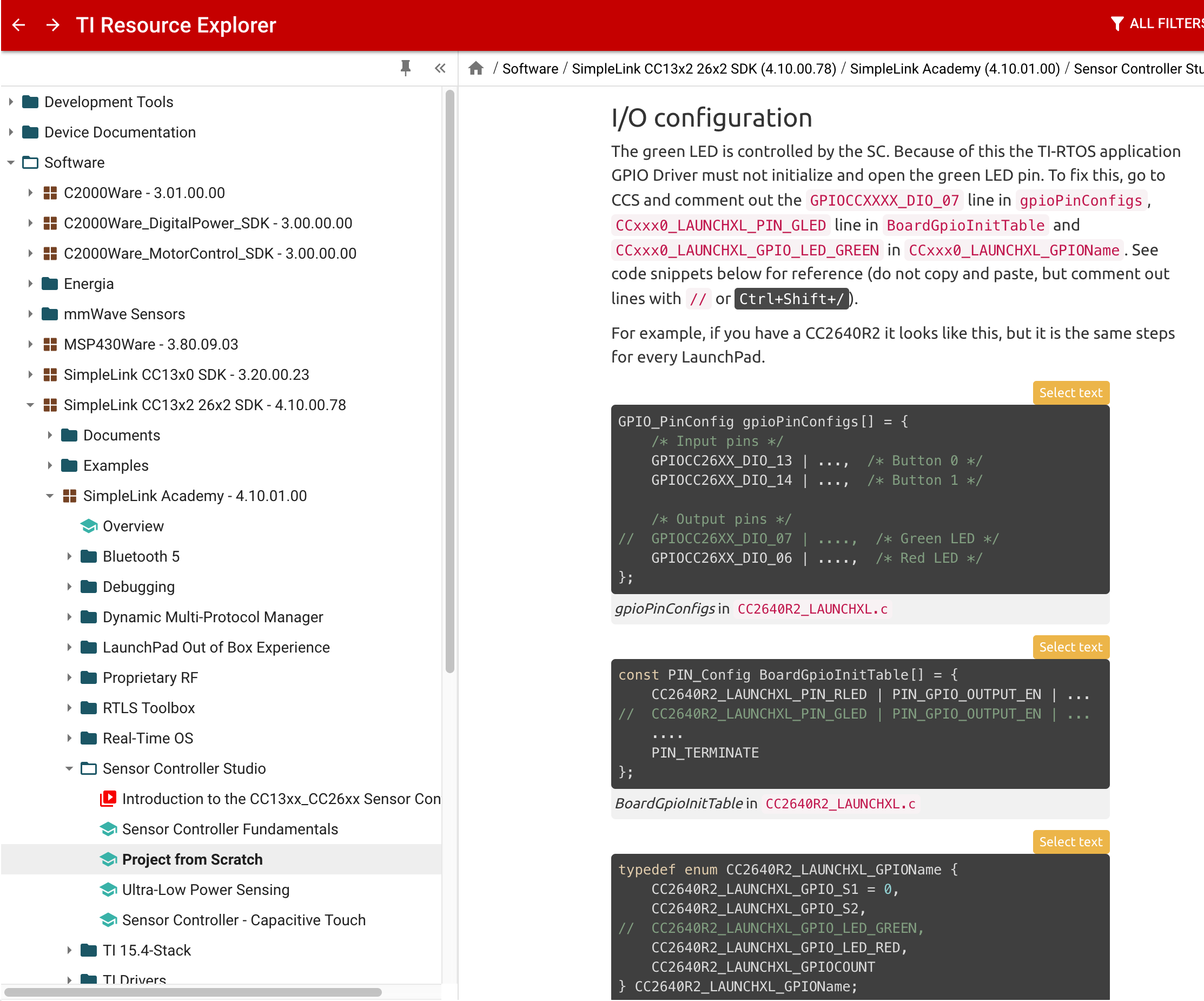Click SimpleLink Academy breadcrumb link
Viewport: 1204px width, 1001px height.
pyautogui.click(x=954, y=69)
